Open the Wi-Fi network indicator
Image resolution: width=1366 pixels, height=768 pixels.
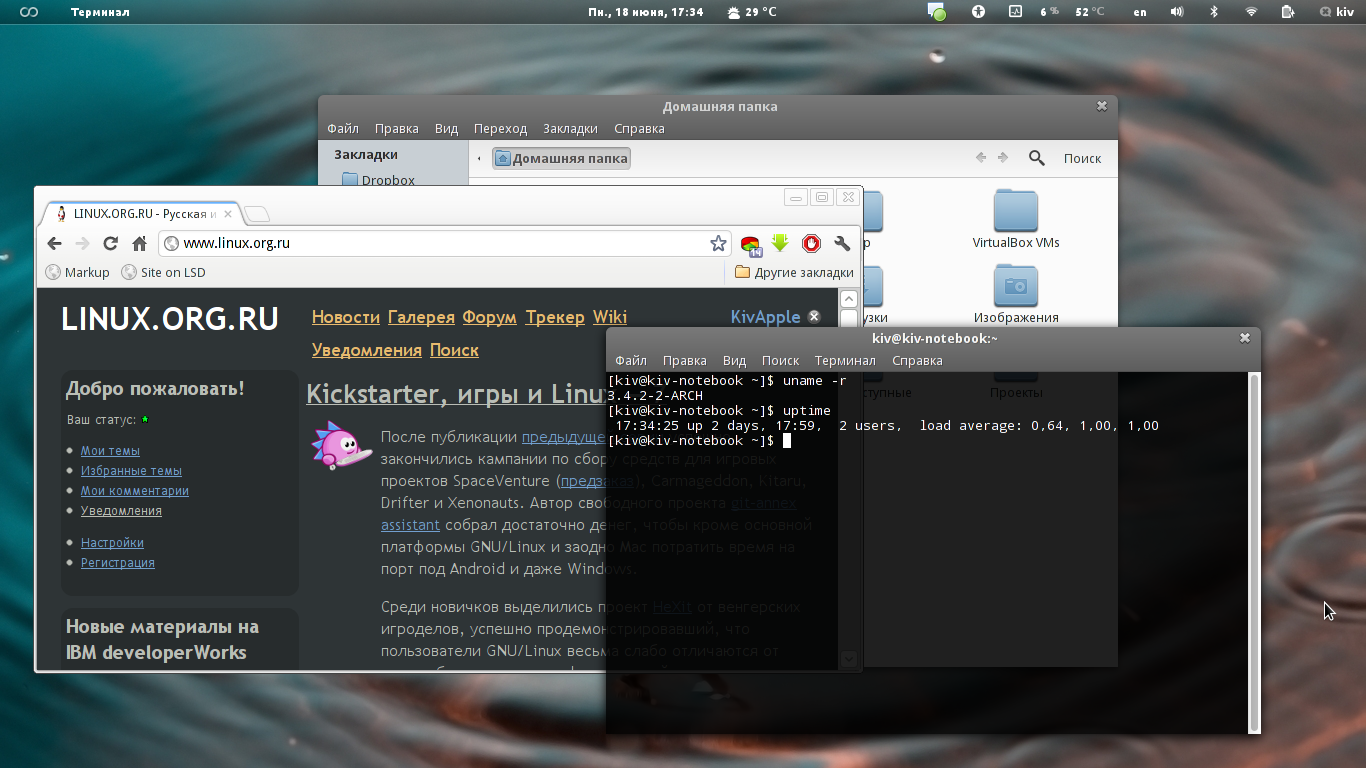point(1251,12)
